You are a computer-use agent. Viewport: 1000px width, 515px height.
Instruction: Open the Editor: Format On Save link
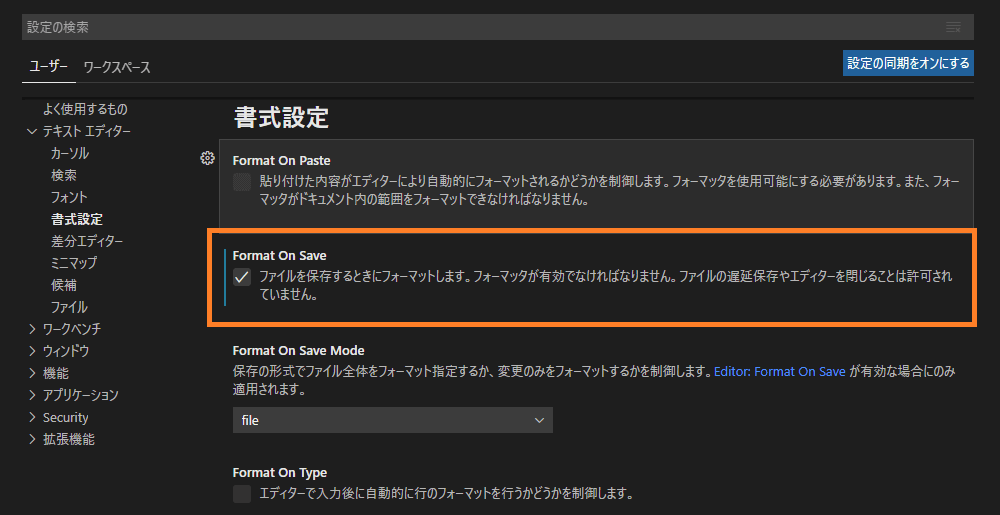coord(779,372)
